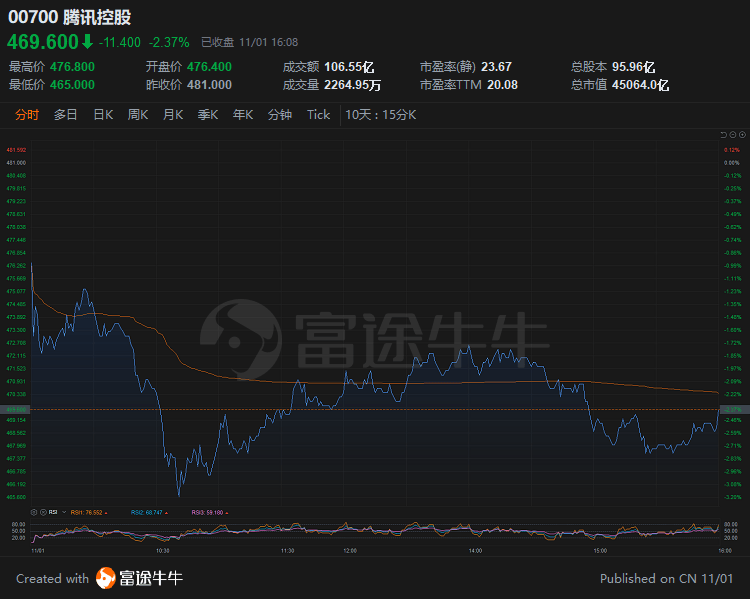Click the 最高价 476.800 value
Viewport: 750px width, 599px height.
(72, 67)
